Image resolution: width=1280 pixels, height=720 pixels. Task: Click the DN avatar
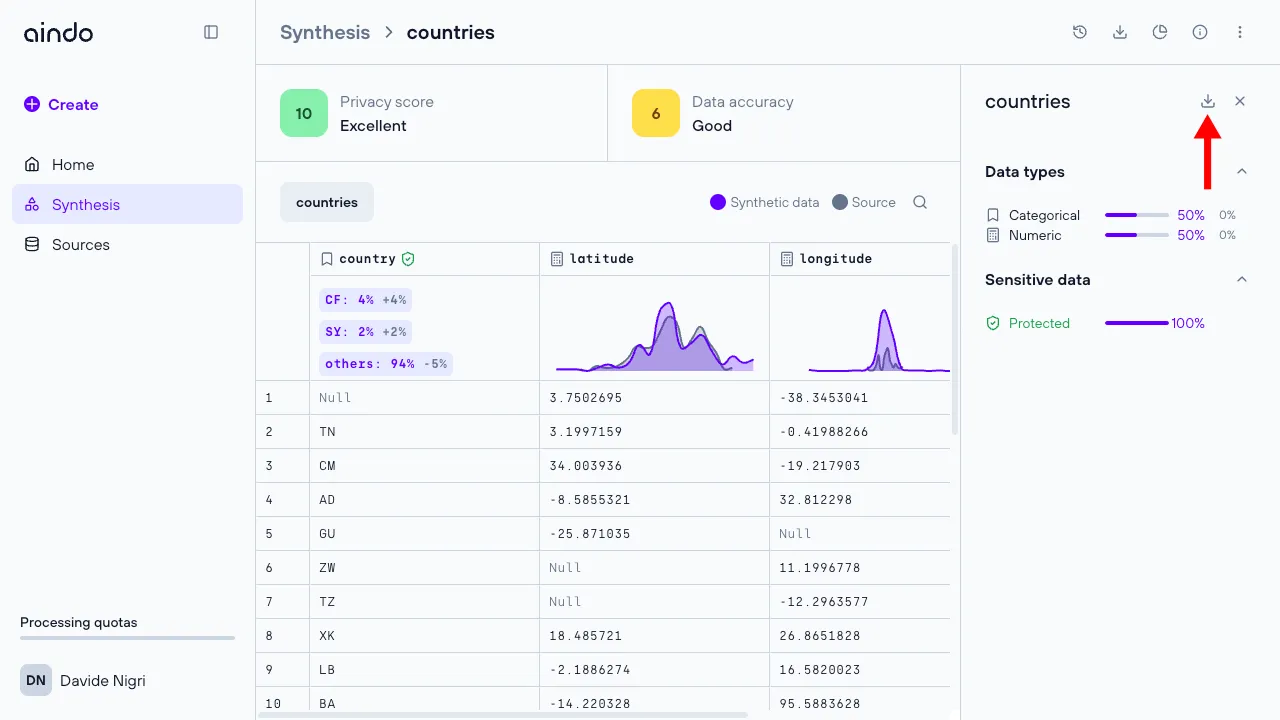pyautogui.click(x=36, y=680)
